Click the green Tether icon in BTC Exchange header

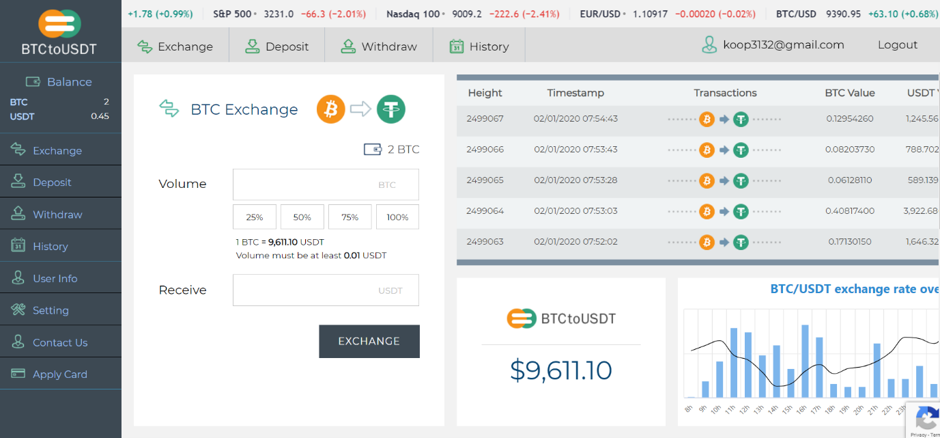(x=391, y=109)
